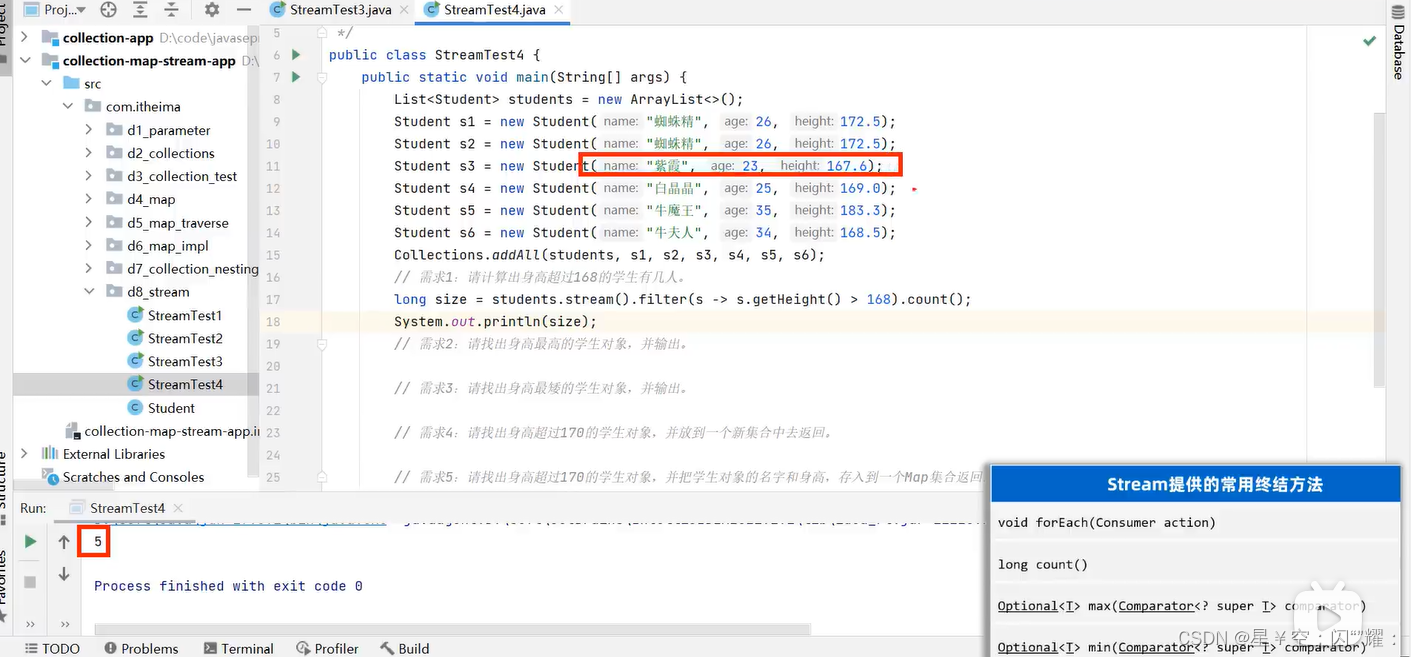Click the Down the Stack Trace arrow

pos(64,574)
